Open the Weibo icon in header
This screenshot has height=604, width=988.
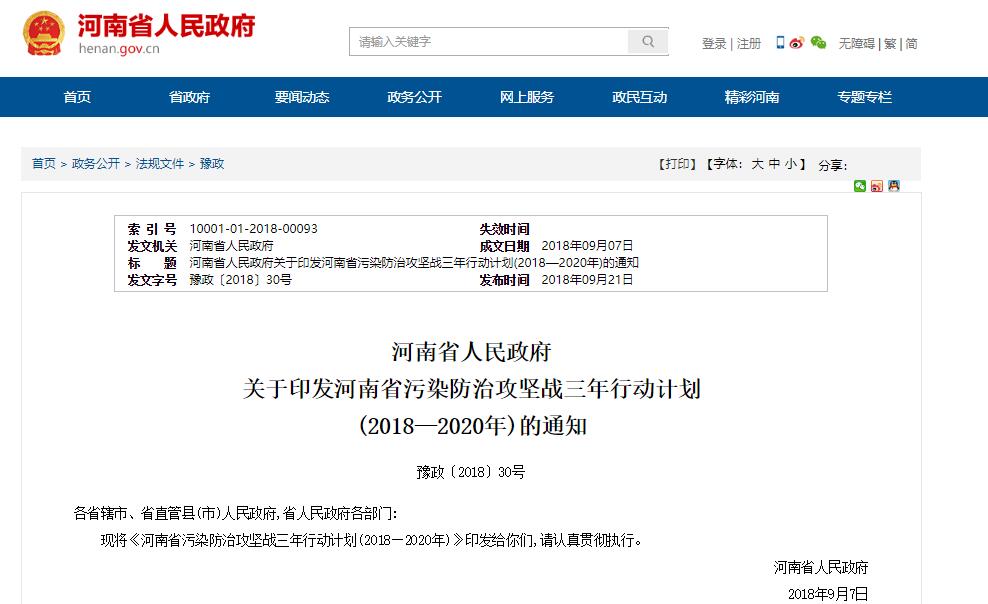pyautogui.click(x=797, y=43)
